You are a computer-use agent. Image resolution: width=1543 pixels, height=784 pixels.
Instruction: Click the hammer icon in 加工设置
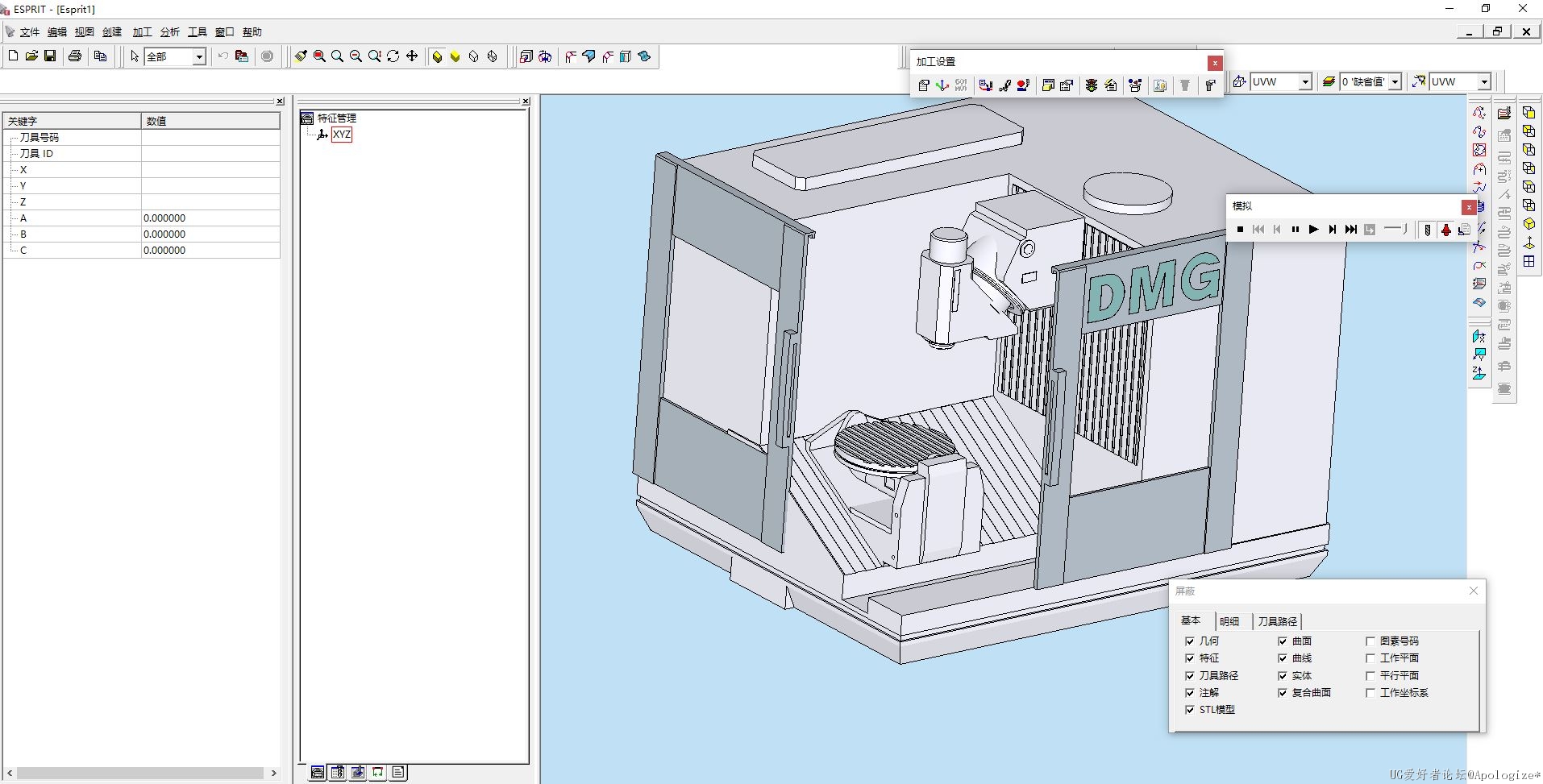1210,85
